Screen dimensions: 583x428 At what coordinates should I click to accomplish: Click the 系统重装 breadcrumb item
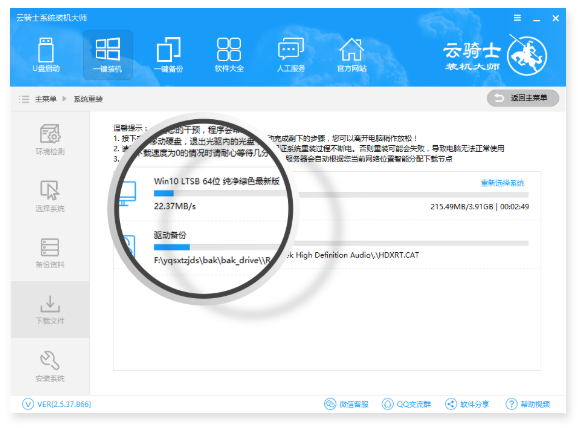click(x=88, y=99)
